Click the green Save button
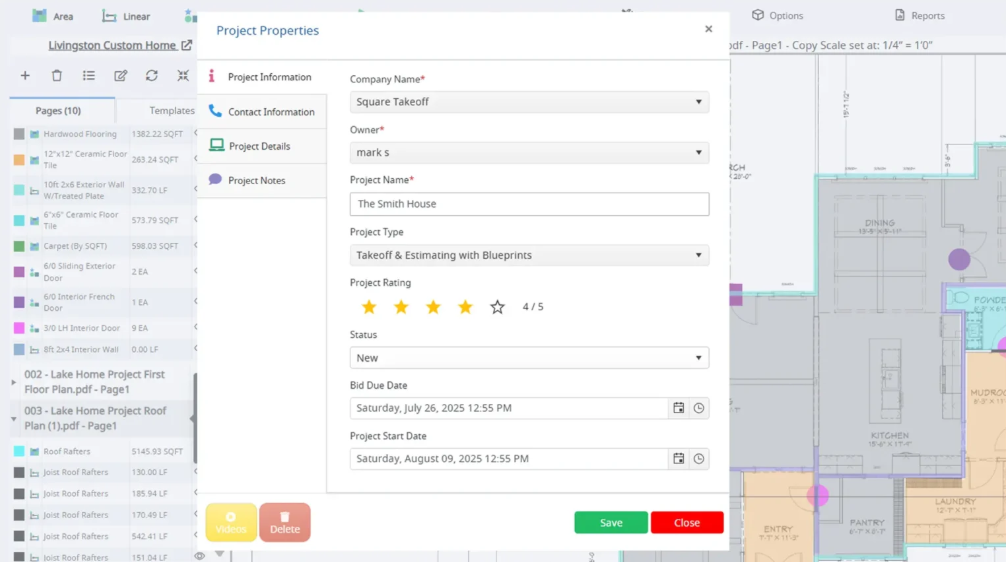1006x562 pixels. pyautogui.click(x=611, y=523)
